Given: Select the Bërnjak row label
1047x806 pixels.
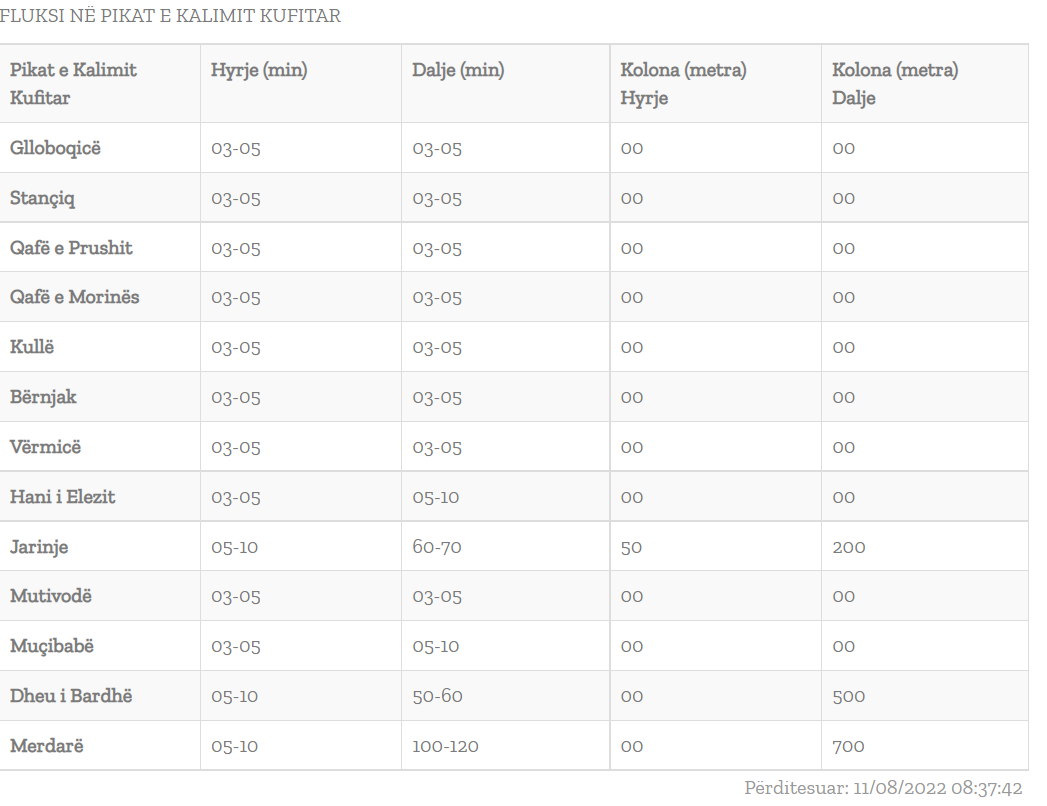Looking at the screenshot, I should pyautogui.click(x=43, y=397).
